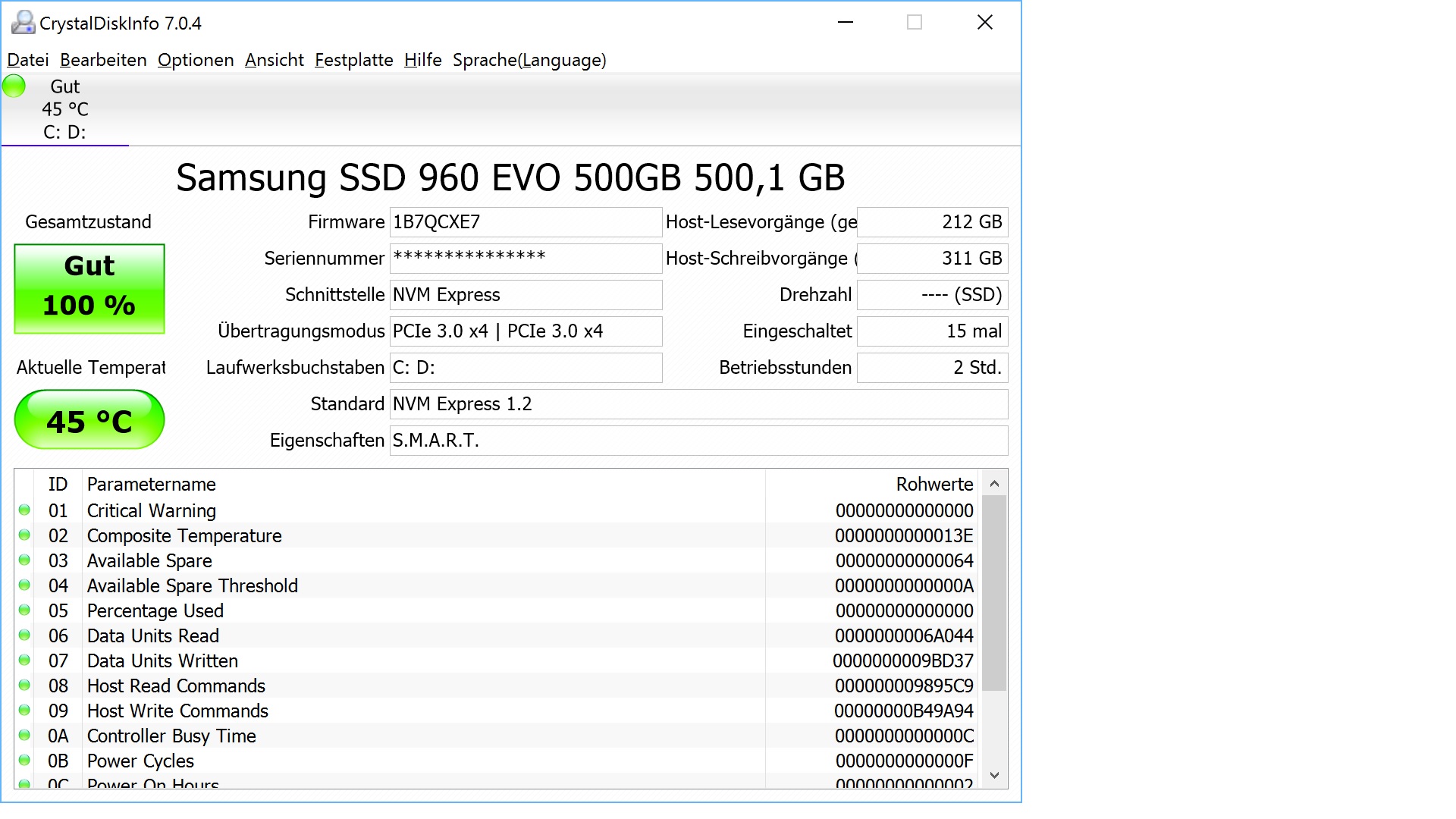Click the Firmware field 1B7QCXE7
Viewport: 1456px width, 819px height.
525,222
